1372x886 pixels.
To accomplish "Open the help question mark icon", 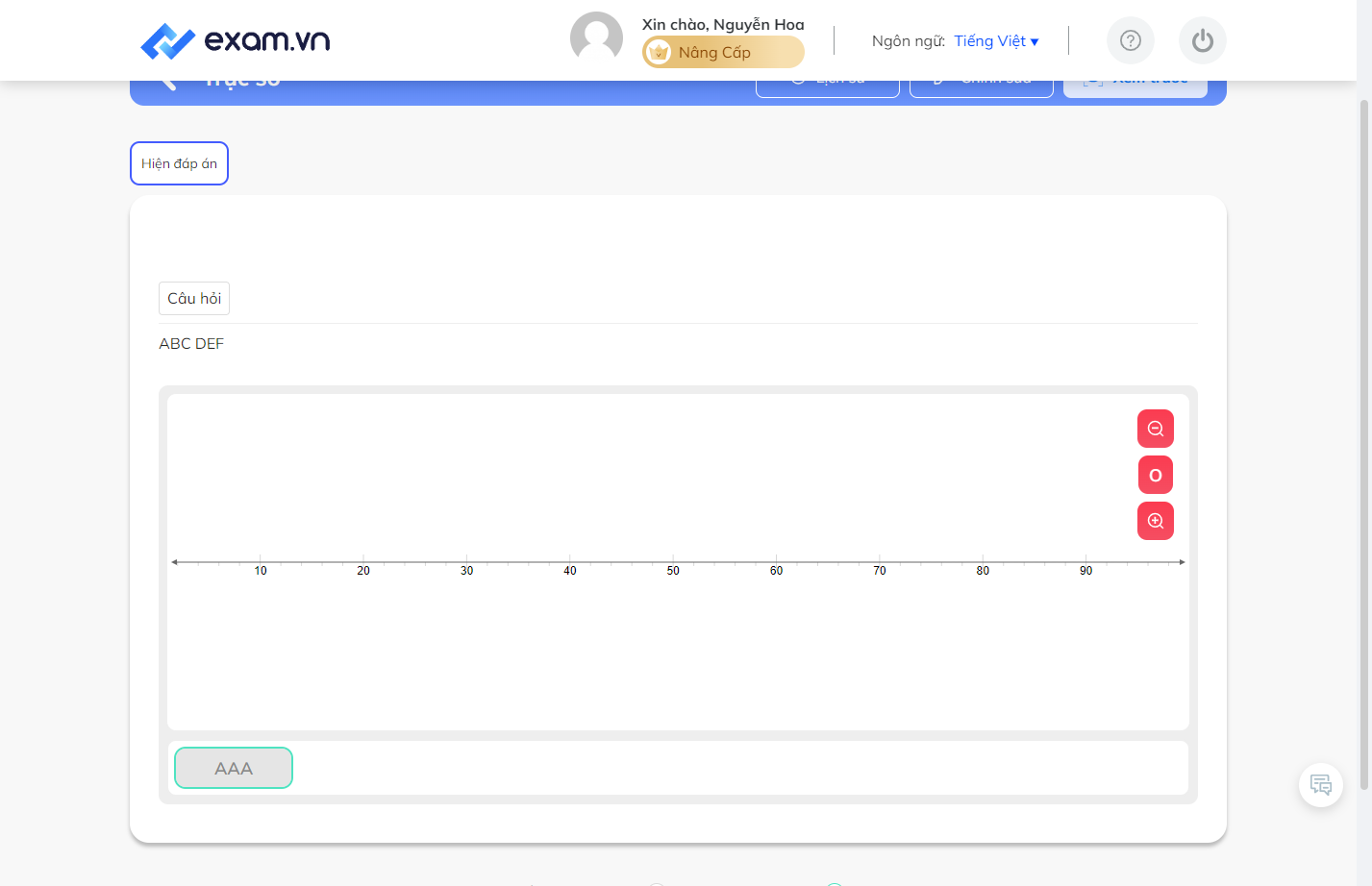I will [x=1131, y=40].
